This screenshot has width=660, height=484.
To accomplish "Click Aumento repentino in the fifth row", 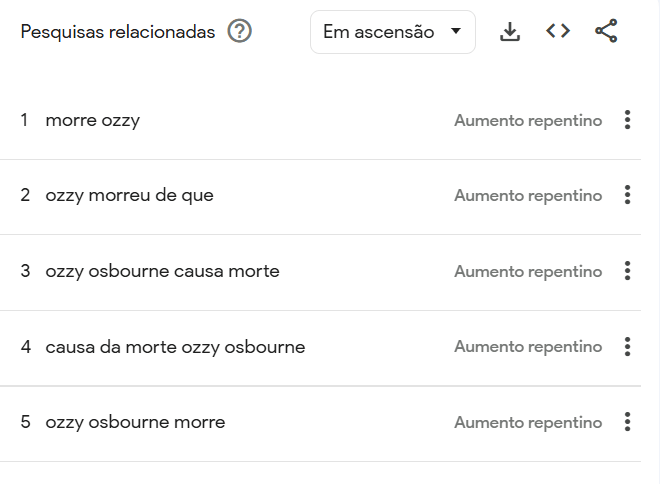I will click(528, 422).
